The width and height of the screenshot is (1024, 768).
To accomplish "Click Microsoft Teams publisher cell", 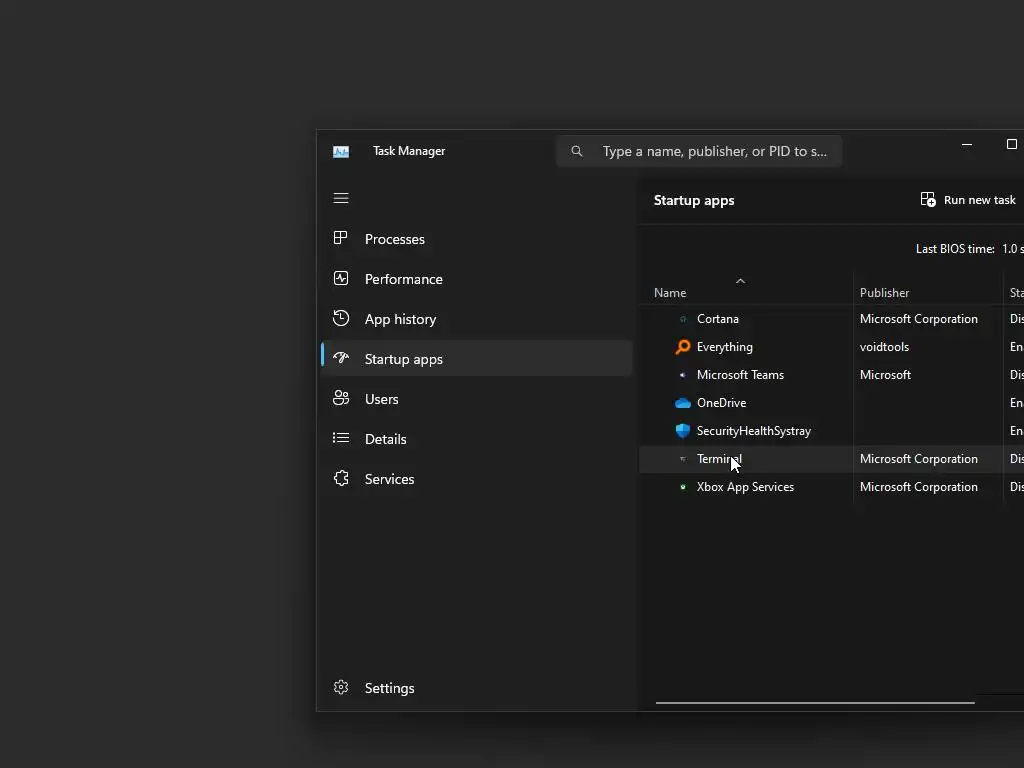I will click(x=886, y=375).
